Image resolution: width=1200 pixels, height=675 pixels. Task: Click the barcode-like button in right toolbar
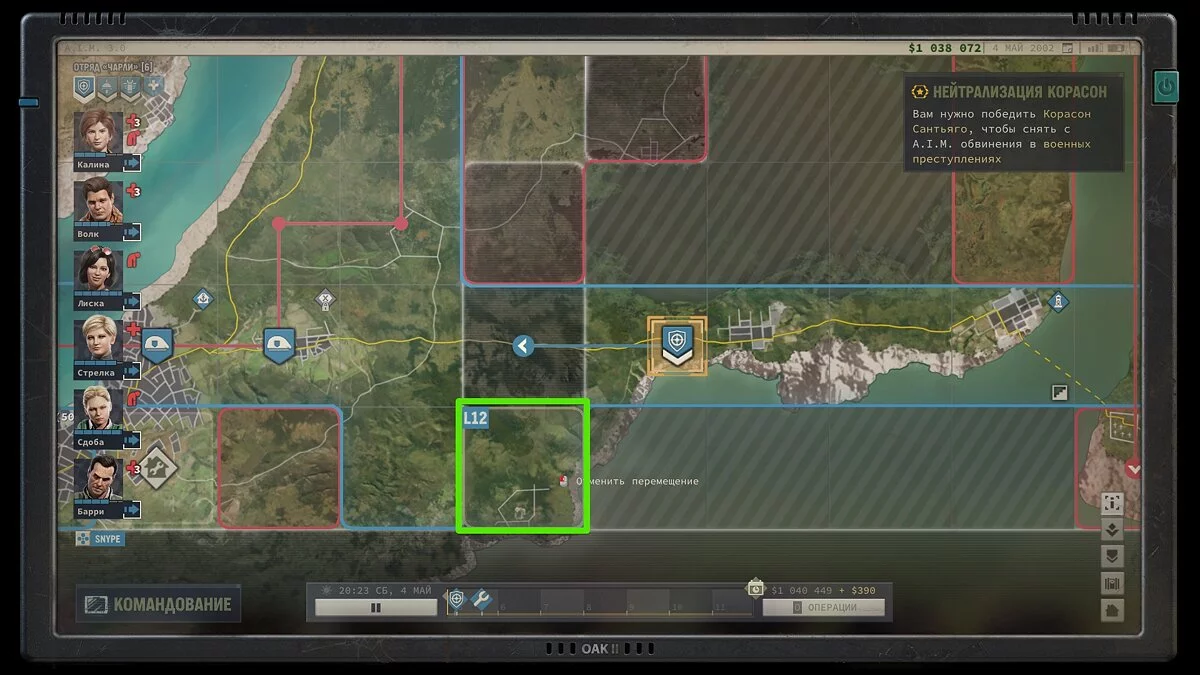point(1112,583)
